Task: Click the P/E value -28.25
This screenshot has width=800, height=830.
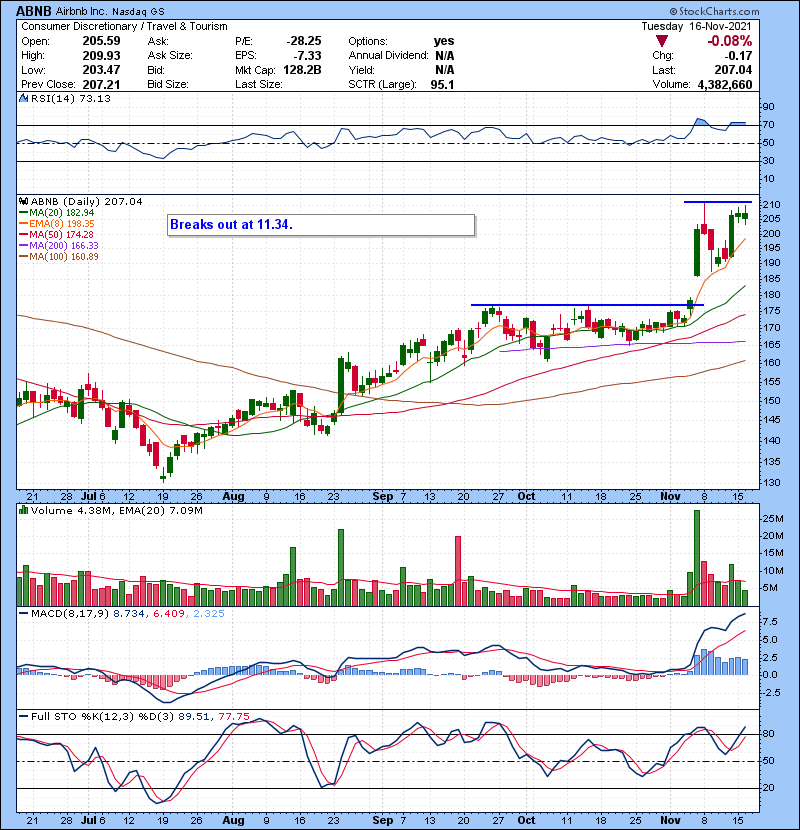Action: click(x=304, y=41)
